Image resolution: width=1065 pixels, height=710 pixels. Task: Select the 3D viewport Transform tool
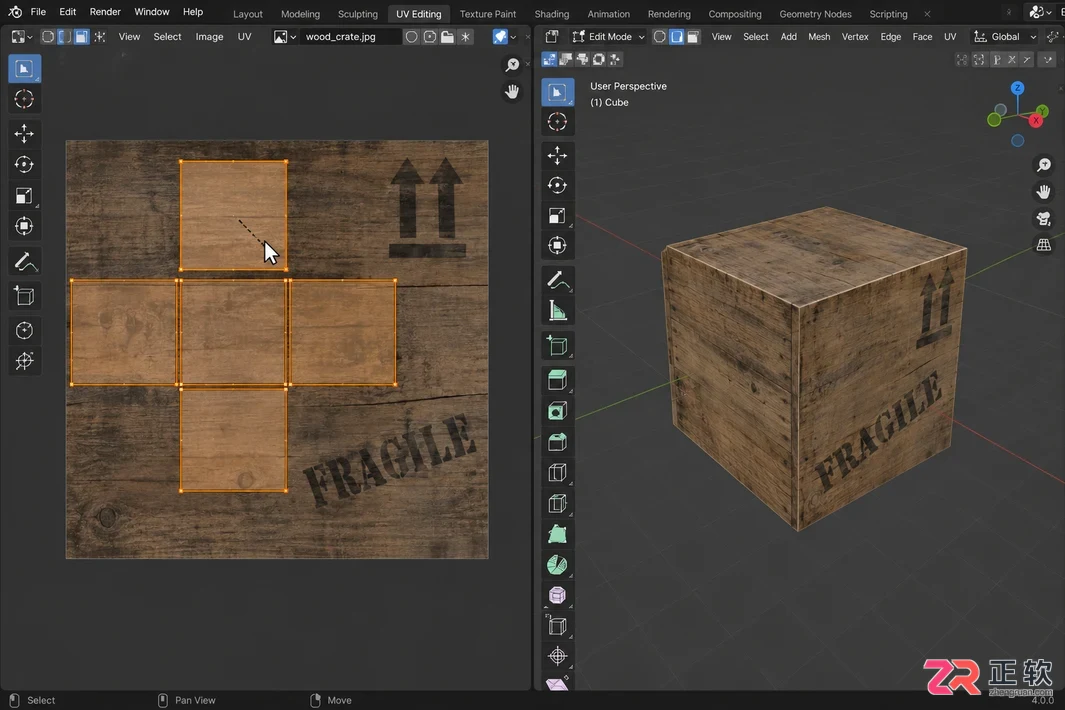pyautogui.click(x=558, y=246)
